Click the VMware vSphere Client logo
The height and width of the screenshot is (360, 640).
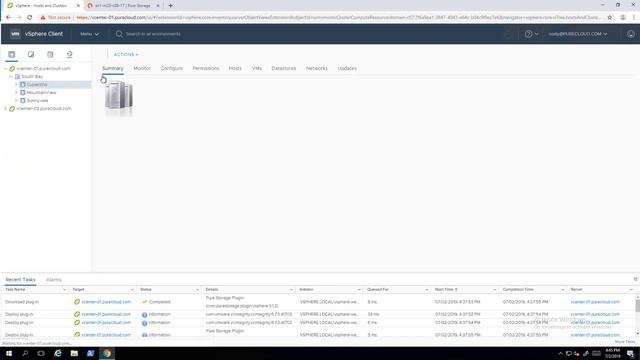click(15, 34)
